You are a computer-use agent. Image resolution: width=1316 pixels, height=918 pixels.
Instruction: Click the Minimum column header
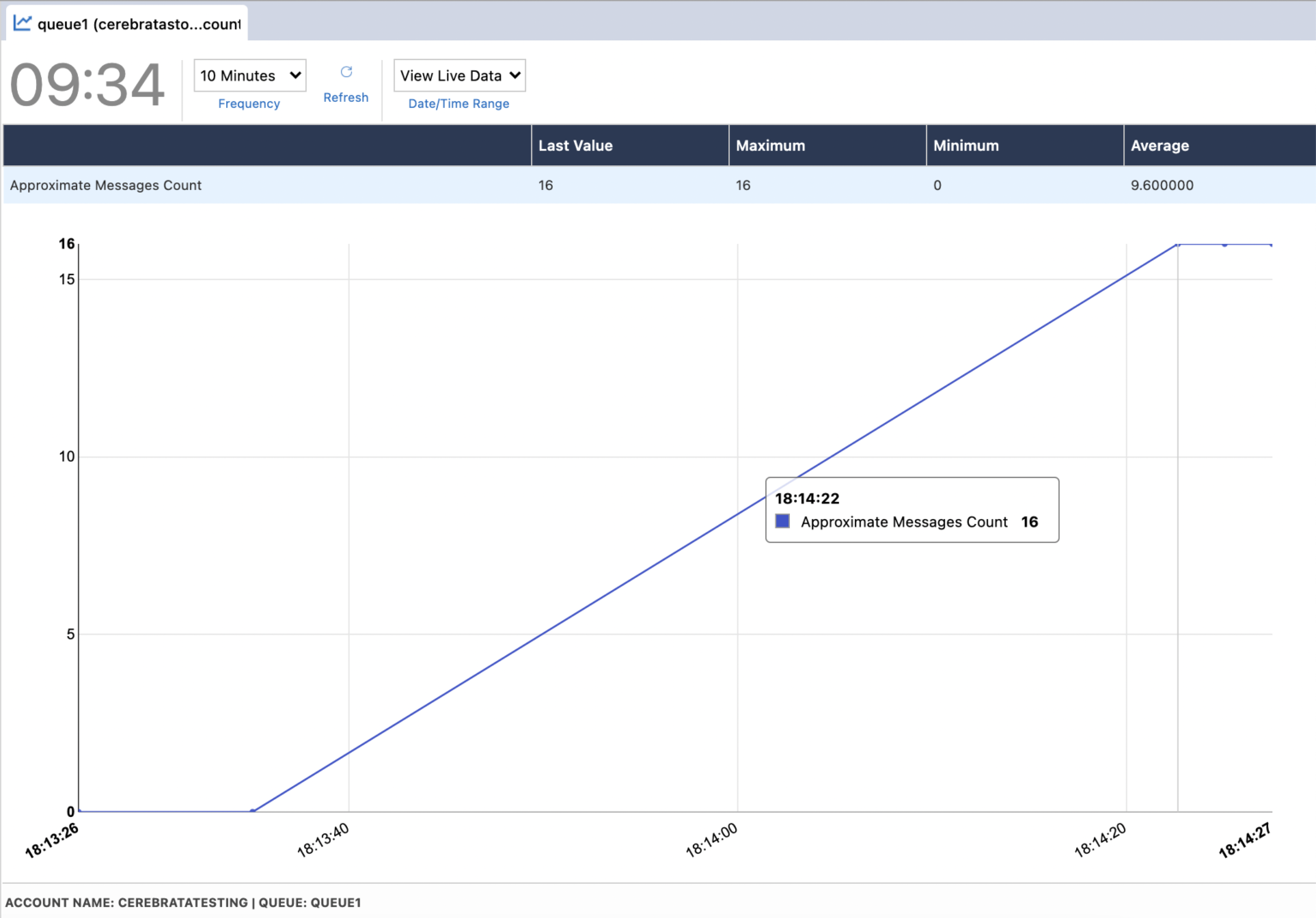[966, 146]
